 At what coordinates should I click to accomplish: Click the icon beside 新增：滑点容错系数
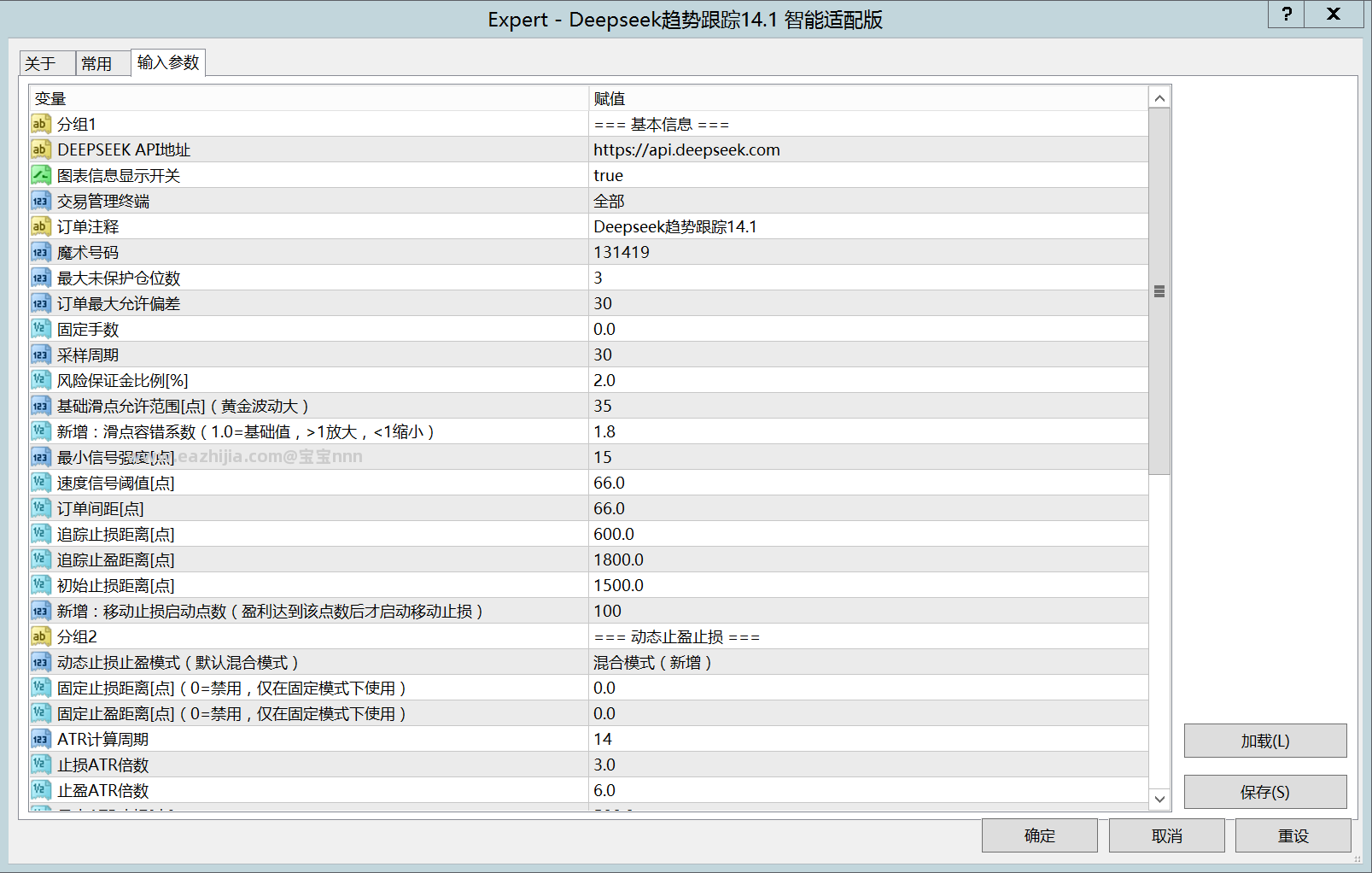(40, 431)
